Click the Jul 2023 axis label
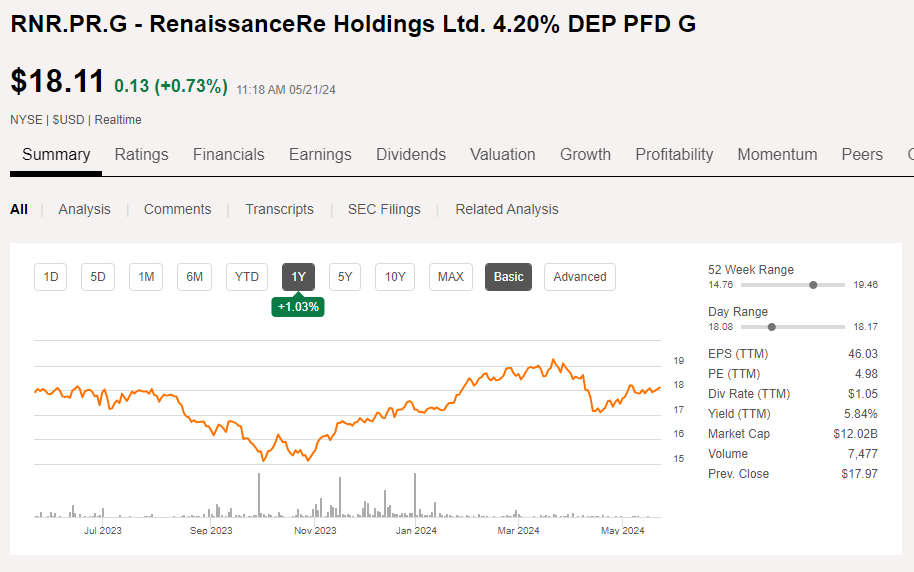914x572 pixels. coord(103,531)
